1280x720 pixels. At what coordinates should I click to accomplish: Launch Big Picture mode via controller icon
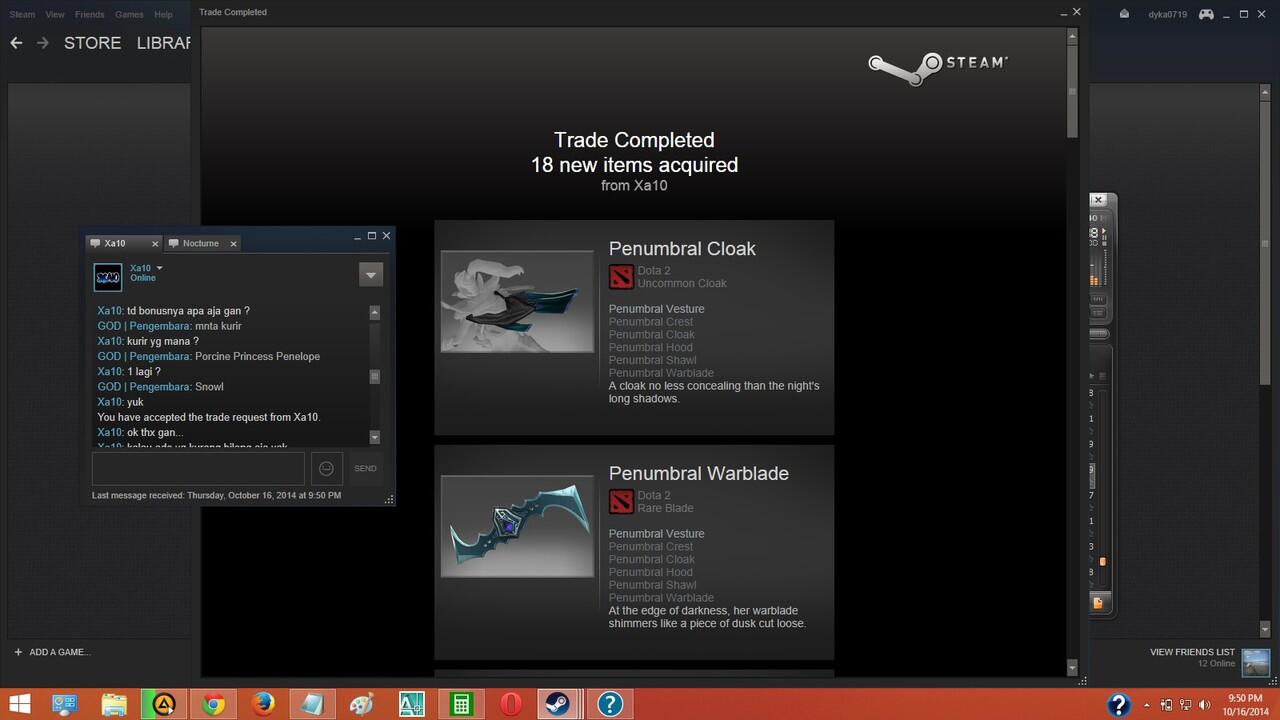(x=1207, y=14)
